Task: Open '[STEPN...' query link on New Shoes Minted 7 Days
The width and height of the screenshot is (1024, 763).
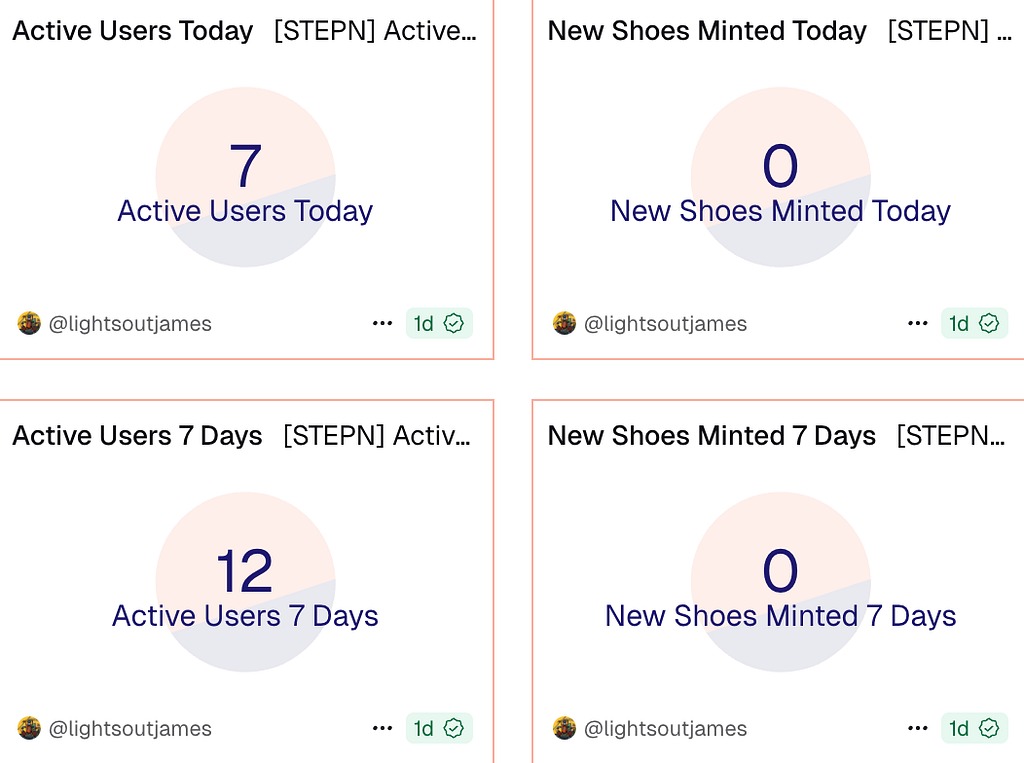Action: pos(951,436)
